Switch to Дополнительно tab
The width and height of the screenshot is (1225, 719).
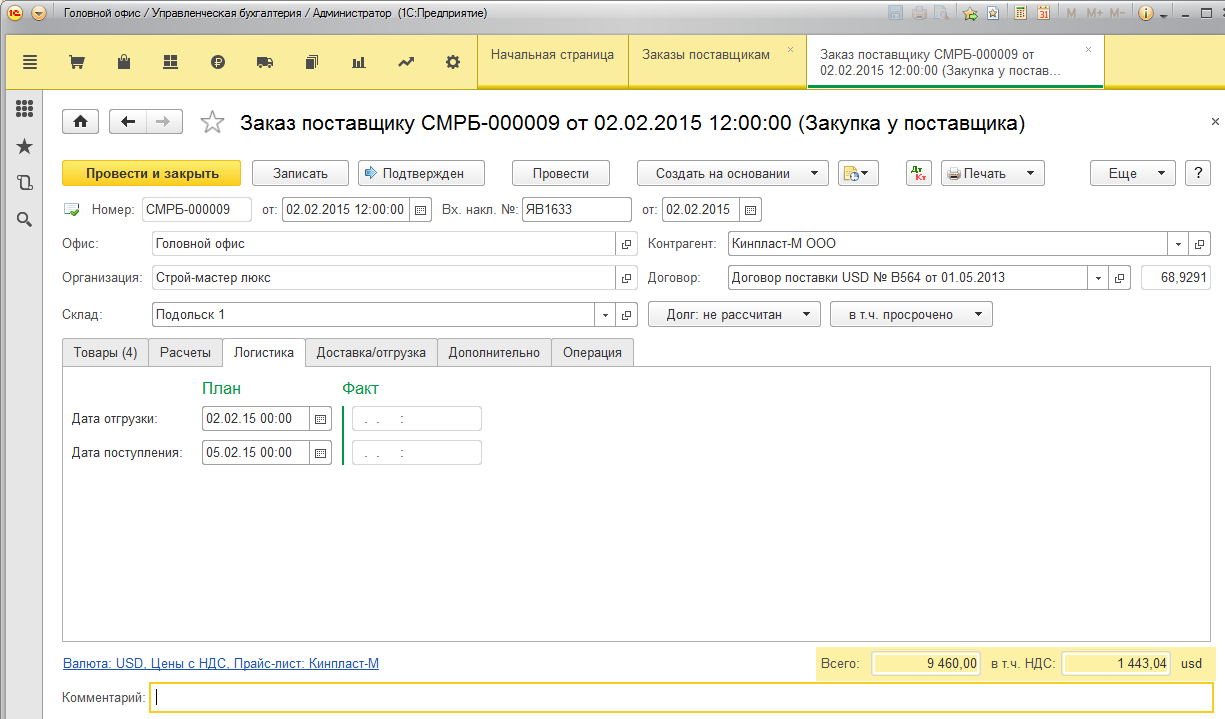point(494,352)
